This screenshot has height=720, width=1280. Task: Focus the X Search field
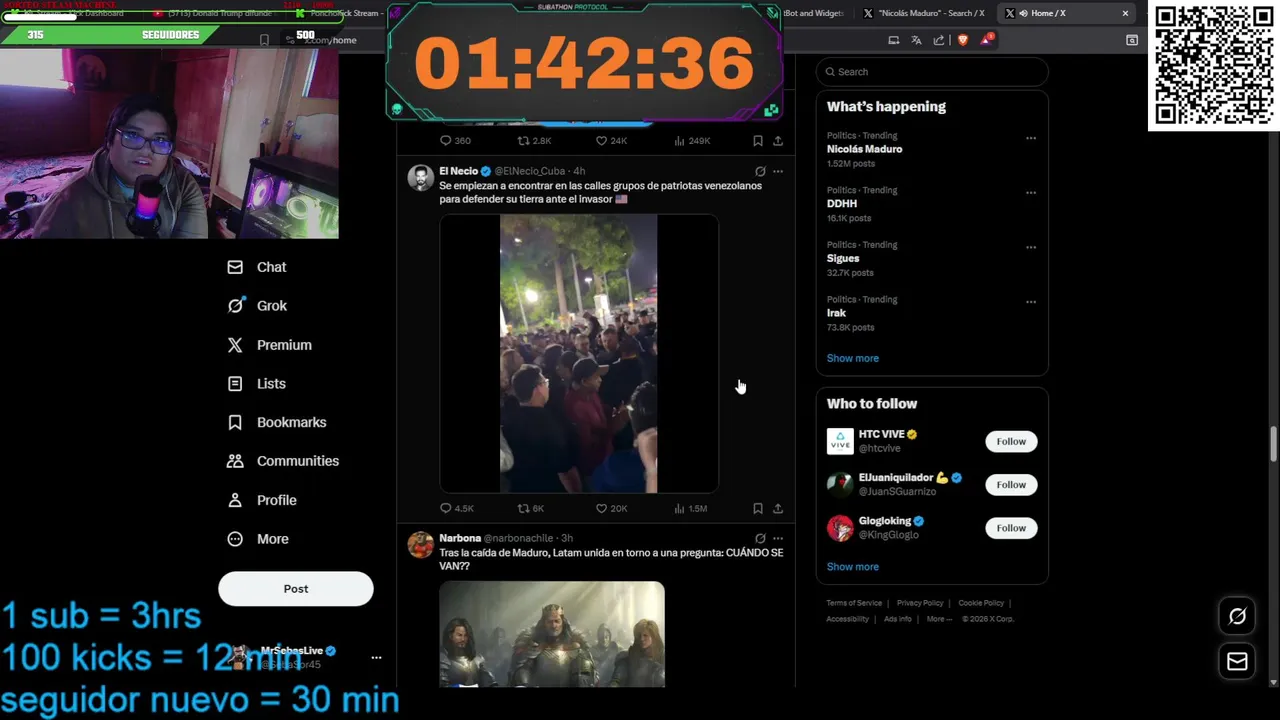coord(932,72)
